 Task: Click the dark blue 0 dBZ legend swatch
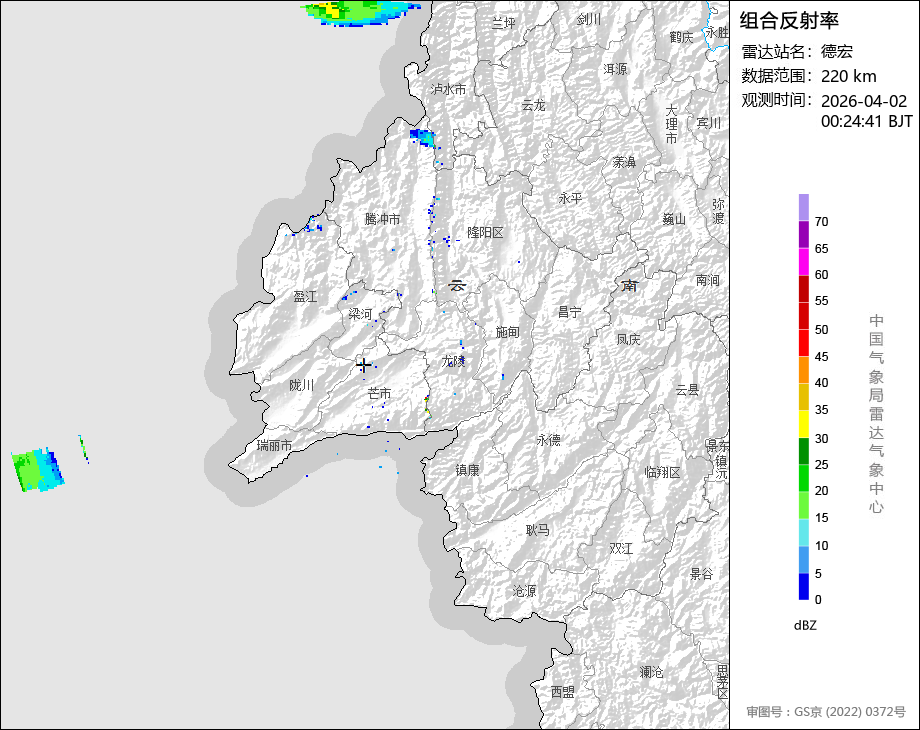point(804,587)
